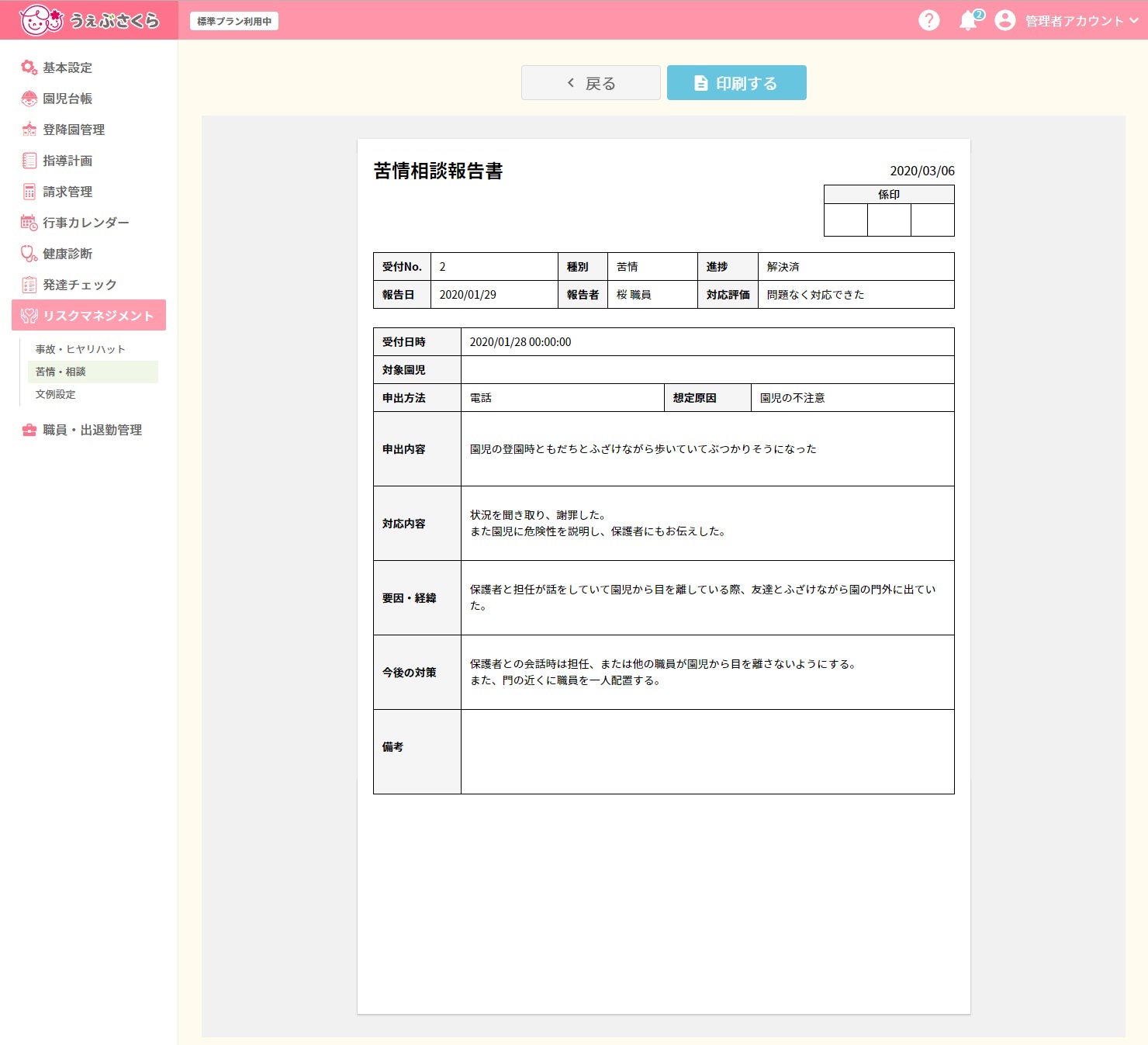Click the 要因・経緯 description text
Image resolution: width=1148 pixels, height=1045 pixels.
tap(703, 598)
